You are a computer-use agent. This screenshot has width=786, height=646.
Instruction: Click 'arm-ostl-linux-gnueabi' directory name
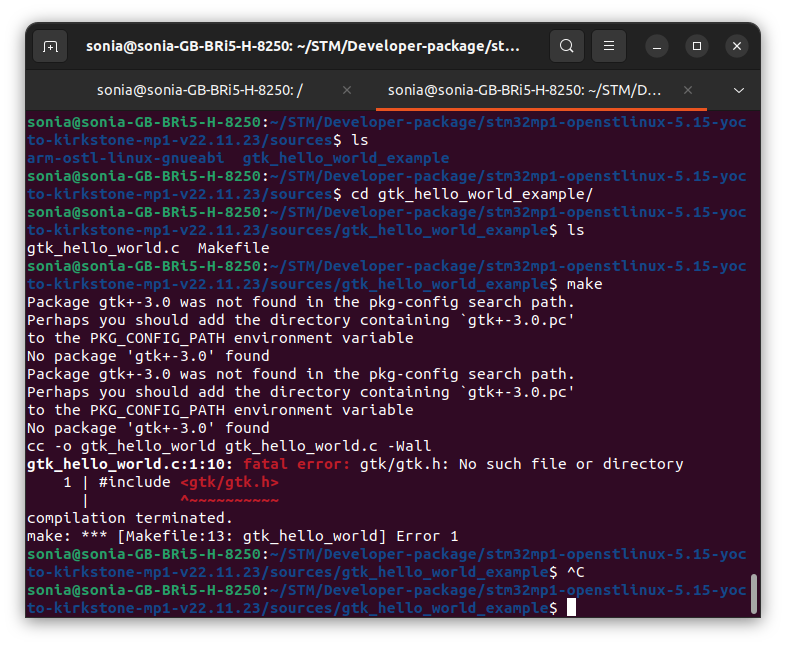point(125,158)
